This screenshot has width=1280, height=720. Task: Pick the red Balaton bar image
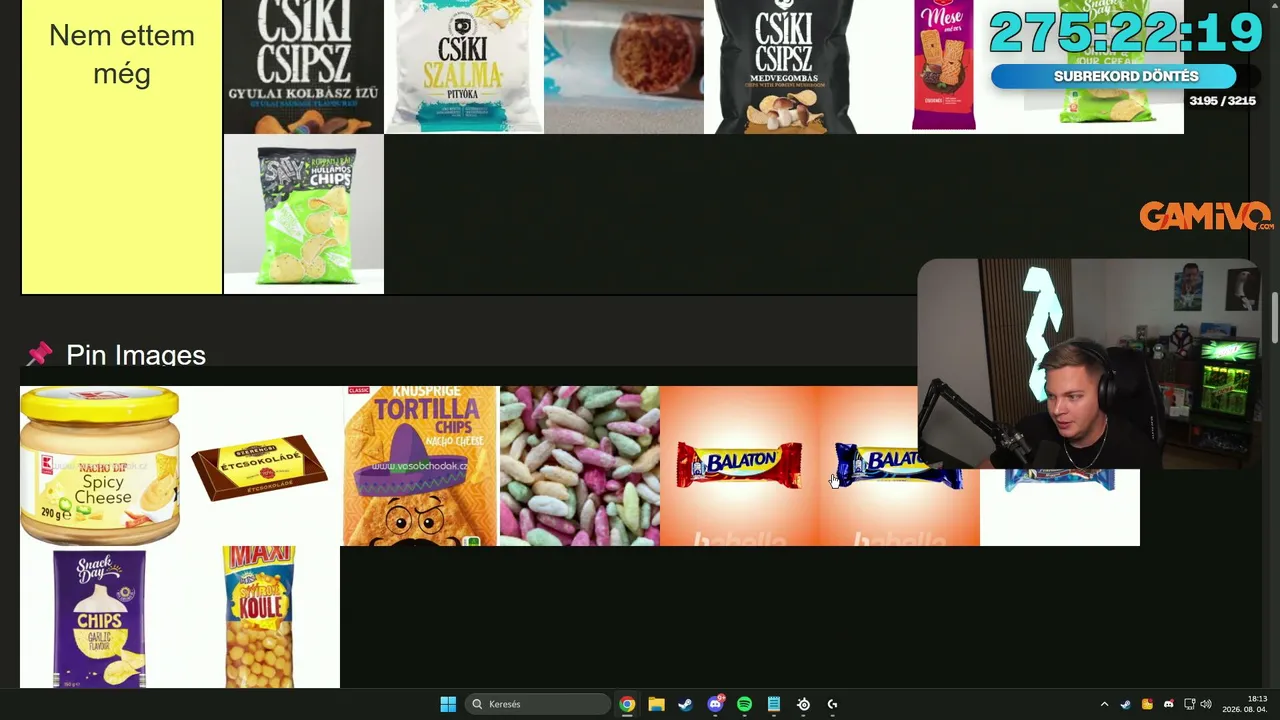coord(740,466)
